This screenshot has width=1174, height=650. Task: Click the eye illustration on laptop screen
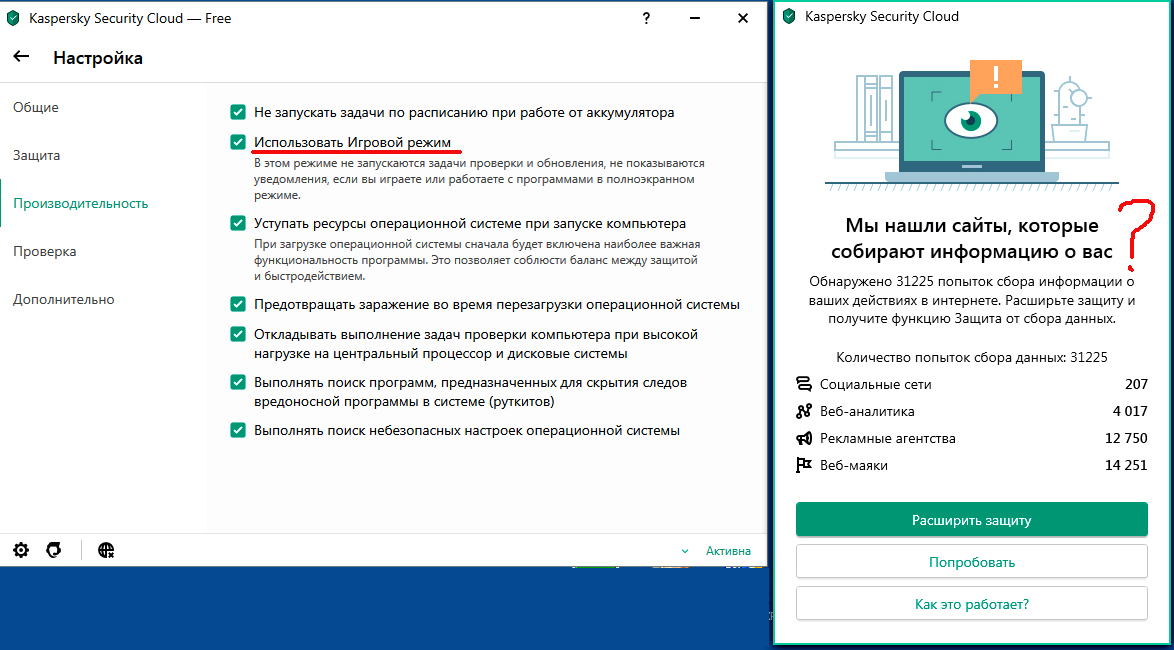click(x=971, y=120)
